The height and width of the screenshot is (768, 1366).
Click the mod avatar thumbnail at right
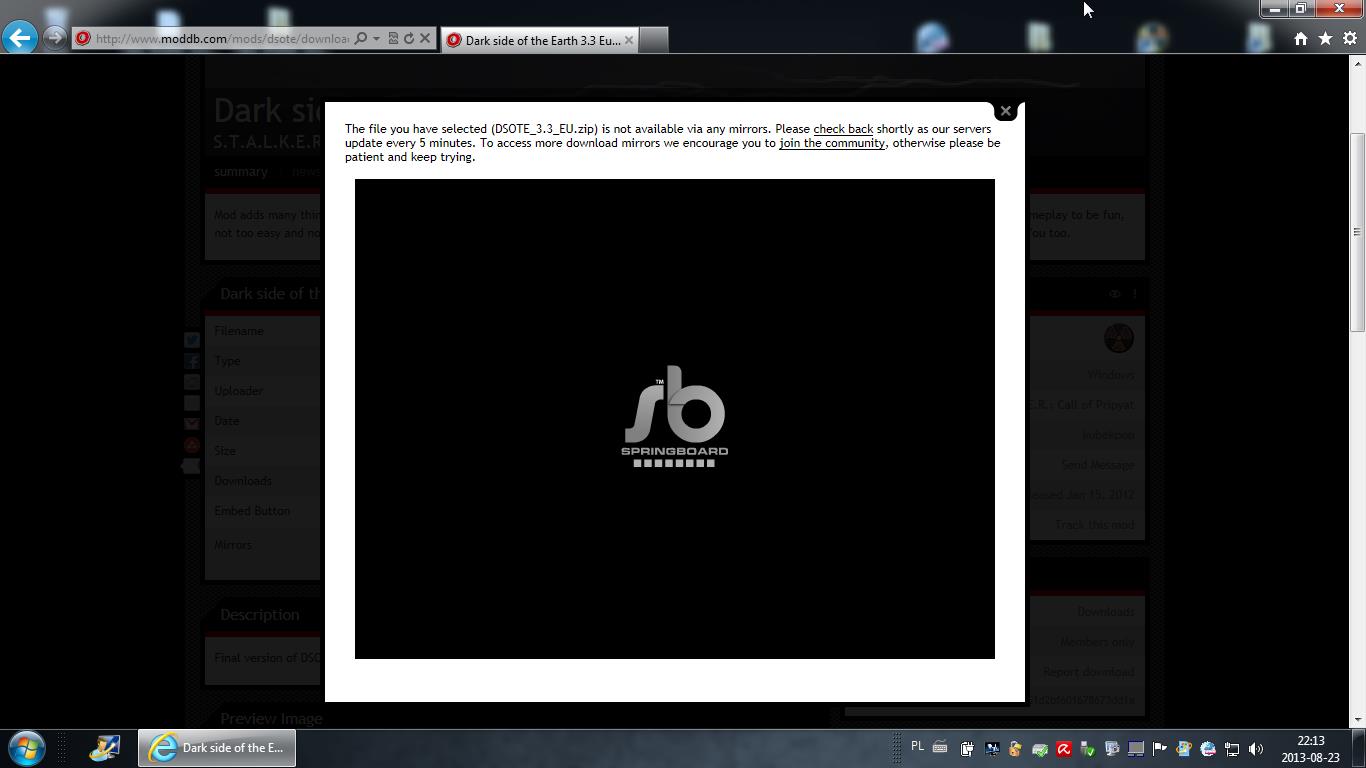click(1119, 338)
